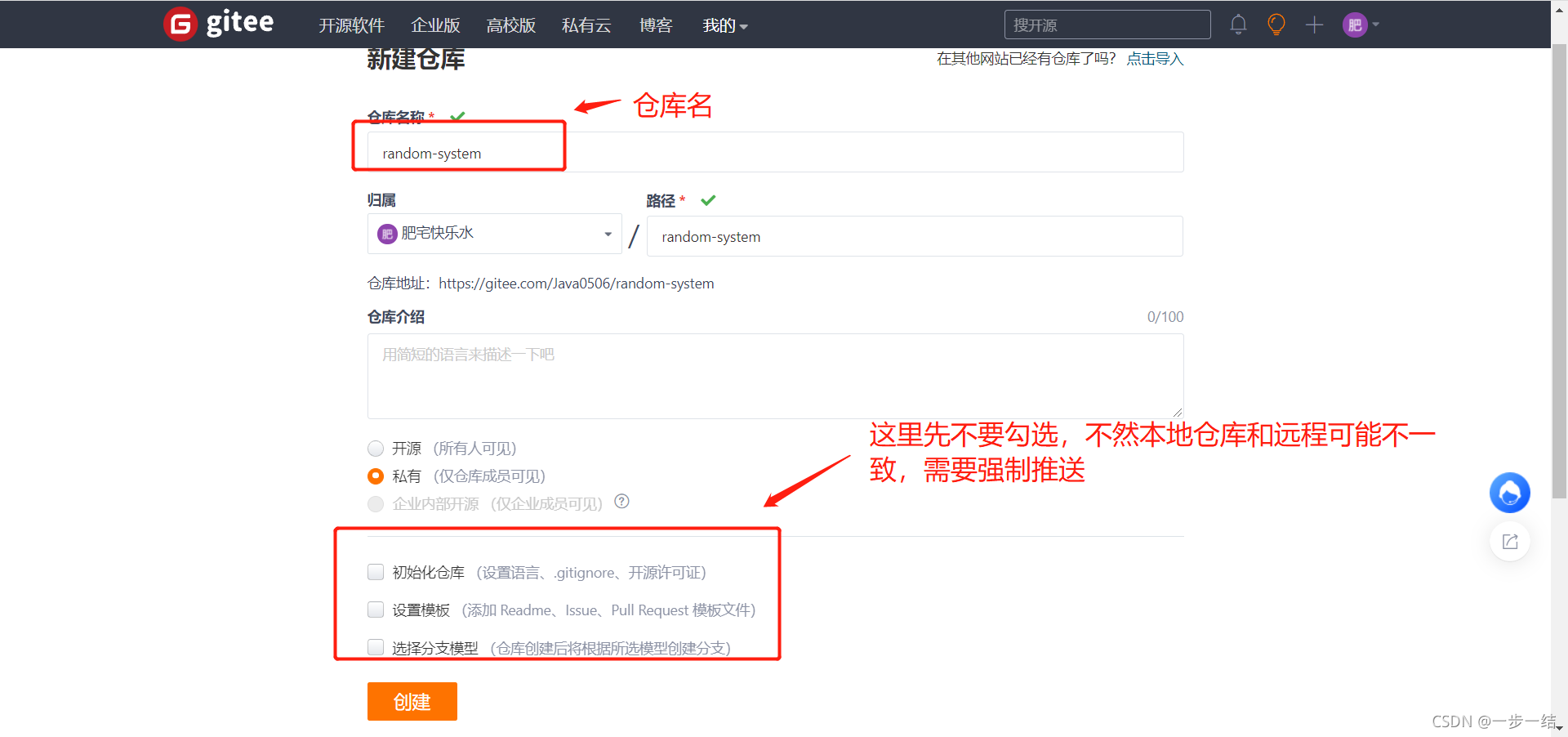Open 开源软件 in the navigation bar

[351, 25]
